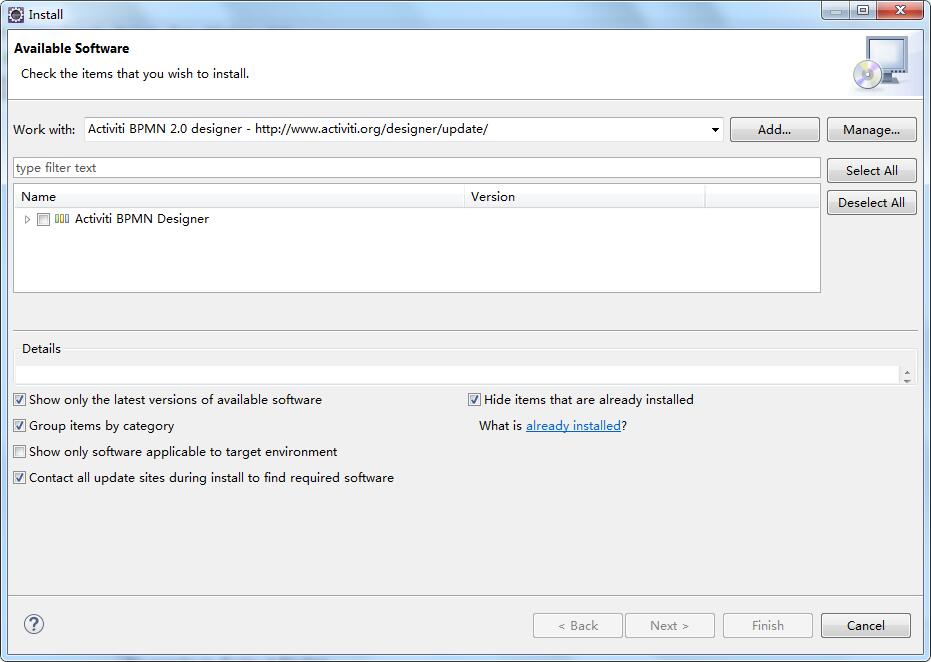Screen dimensions: 931x662
Task: Cancel the Install dialog
Action: point(866,625)
